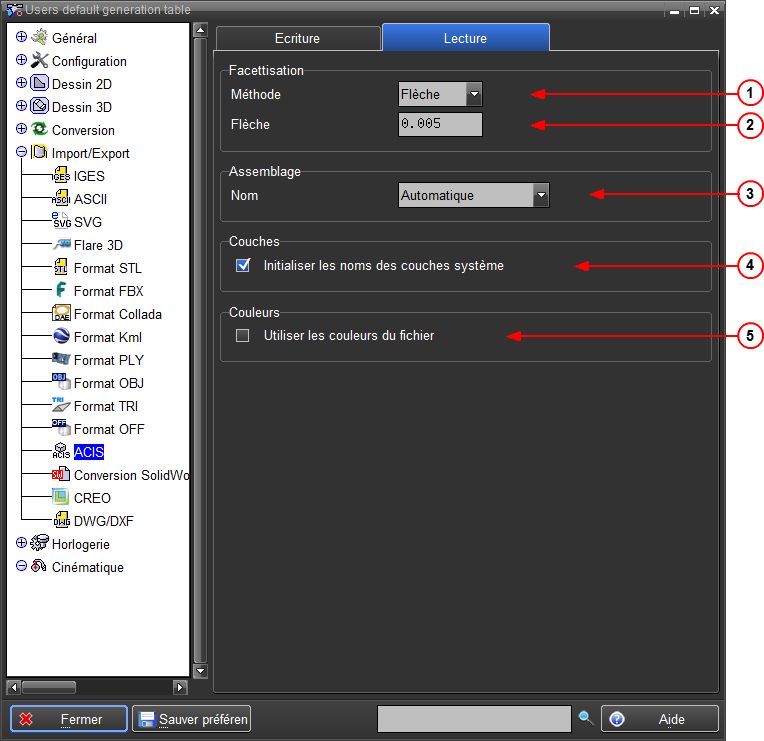764x741 pixels.
Task: Switch to the Ecriture tab
Action: (x=297, y=38)
